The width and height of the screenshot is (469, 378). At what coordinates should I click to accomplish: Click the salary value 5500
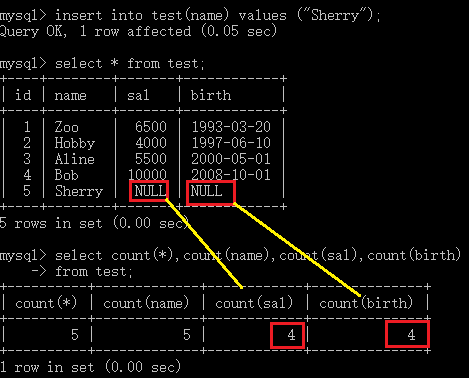[151, 159]
